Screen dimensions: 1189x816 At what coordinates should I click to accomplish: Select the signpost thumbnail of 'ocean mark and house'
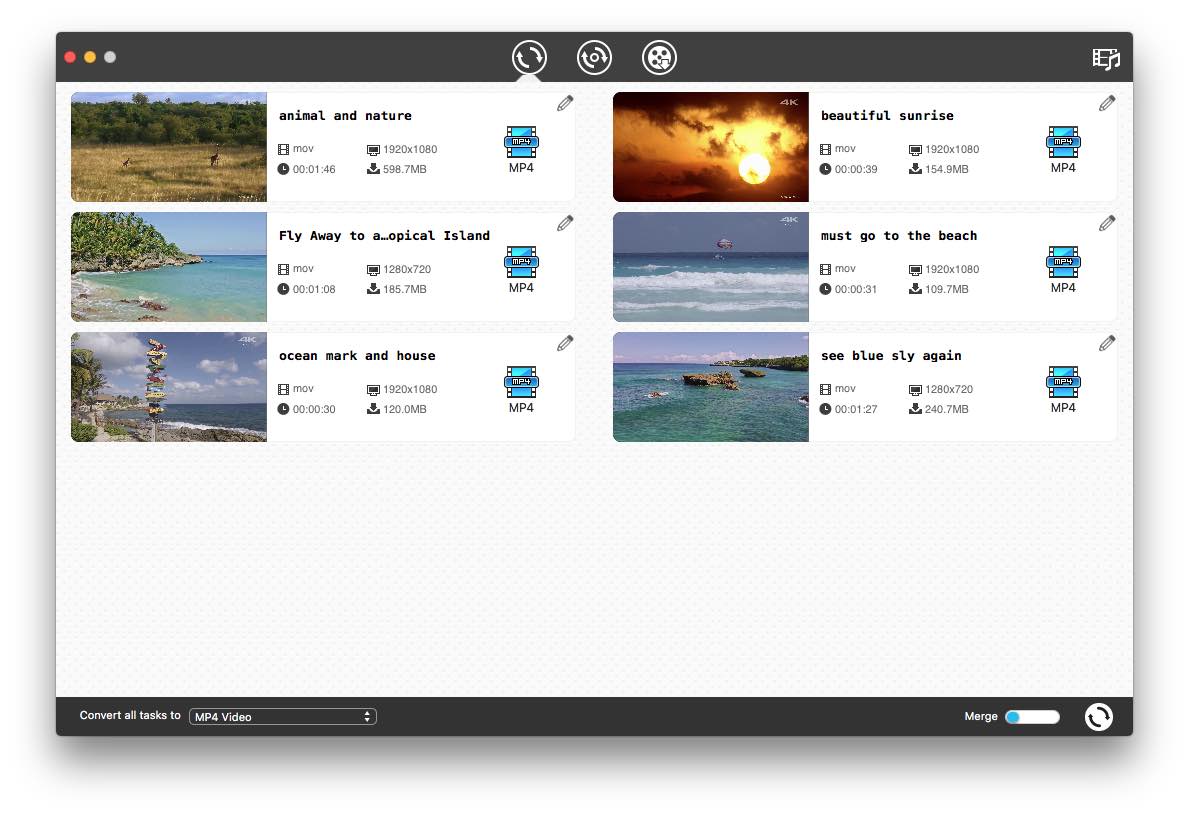[x=169, y=387]
